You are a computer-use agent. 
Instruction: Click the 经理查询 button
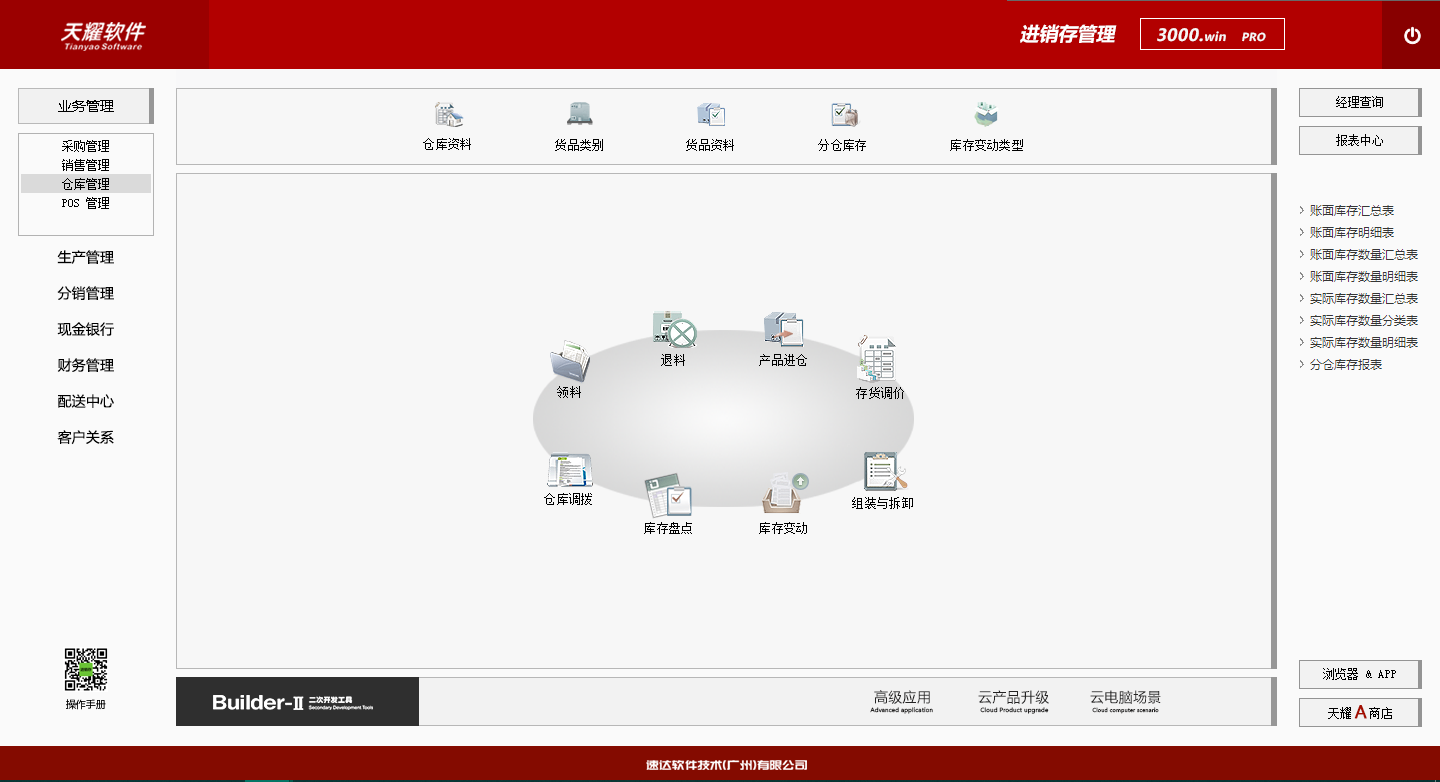(x=1359, y=102)
